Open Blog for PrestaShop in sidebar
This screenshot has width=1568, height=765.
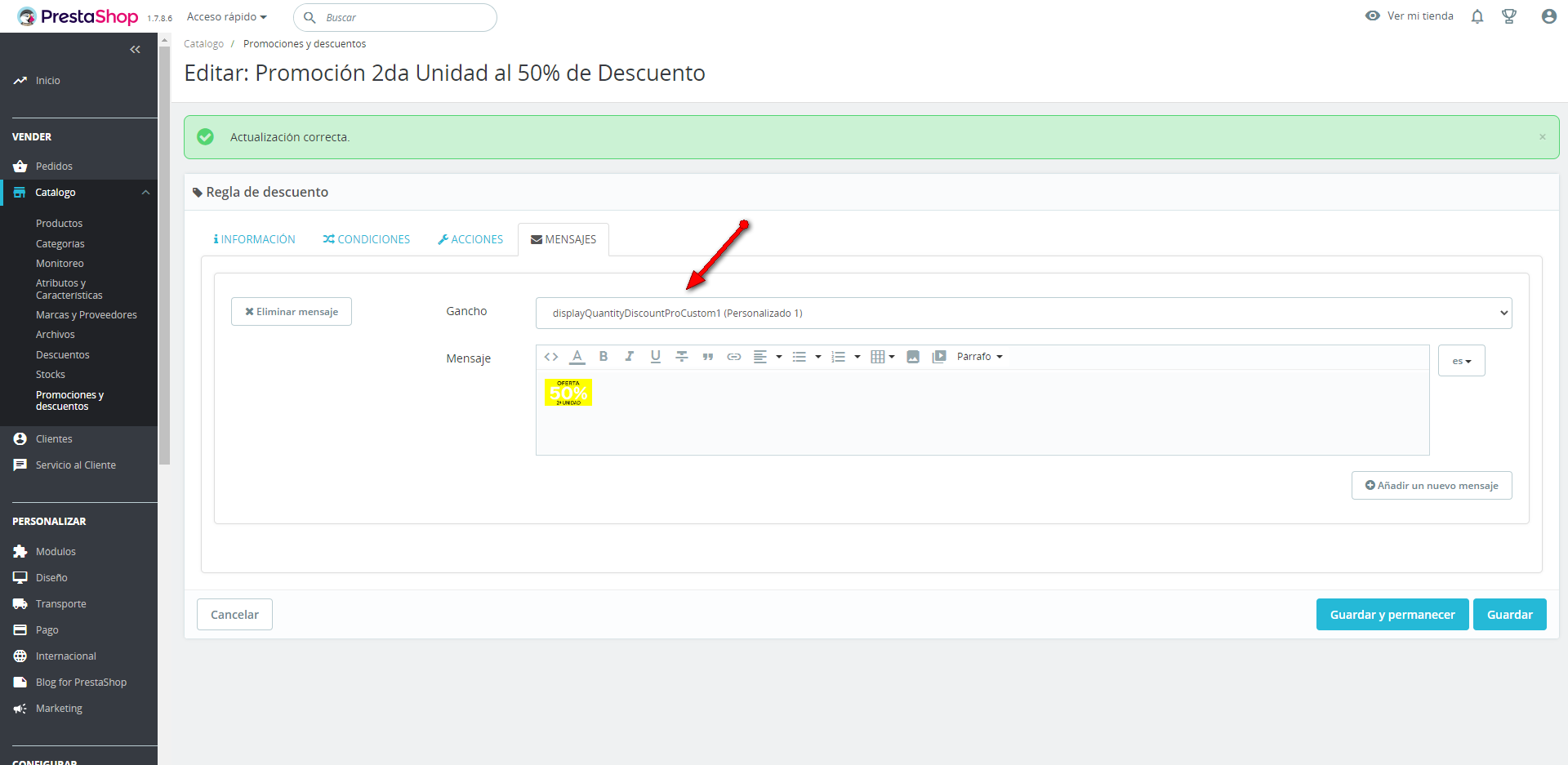(x=82, y=683)
